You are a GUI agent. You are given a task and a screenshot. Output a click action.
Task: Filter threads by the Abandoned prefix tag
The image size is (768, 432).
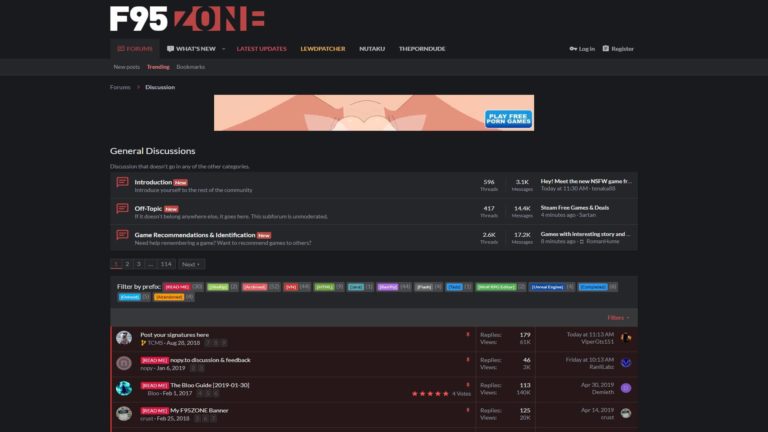[x=169, y=297]
